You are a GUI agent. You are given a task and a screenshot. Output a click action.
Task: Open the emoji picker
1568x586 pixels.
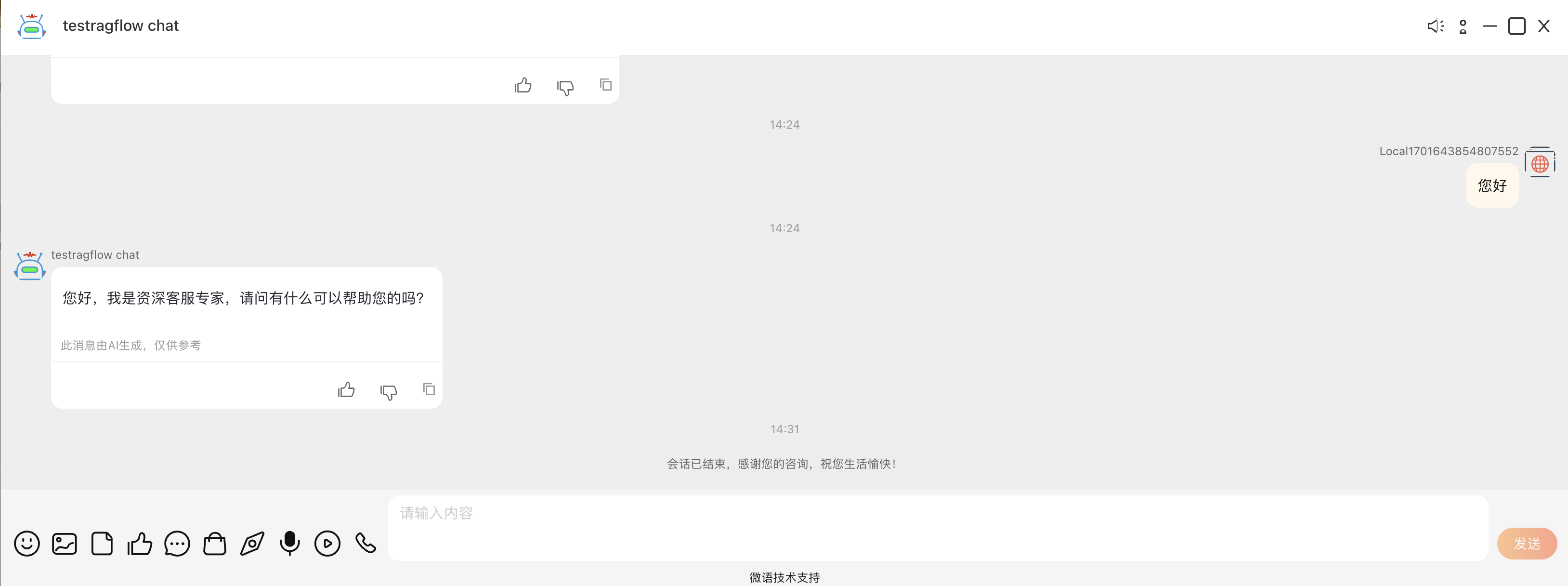(27, 544)
